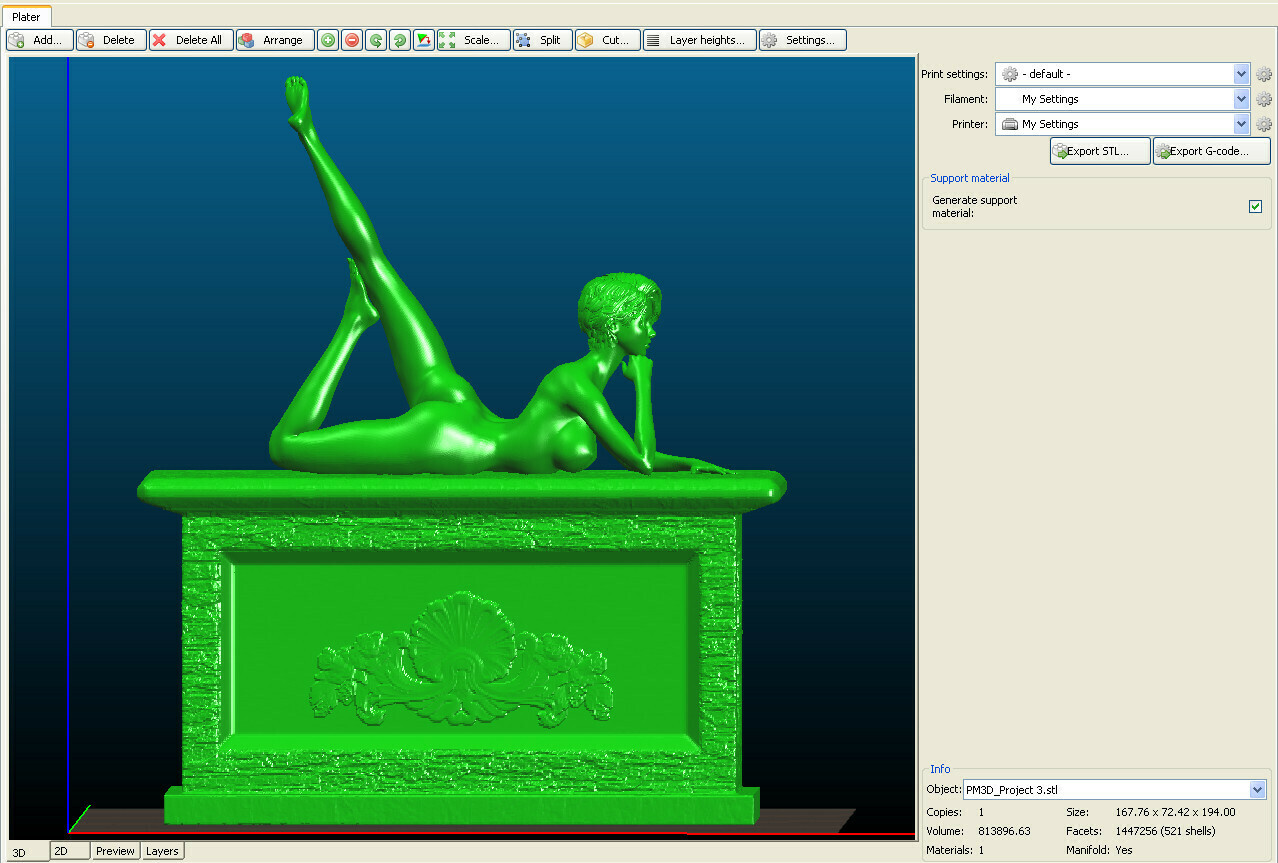The height and width of the screenshot is (863, 1278).
Task: Open Filament settings gear icon
Action: (1264, 99)
